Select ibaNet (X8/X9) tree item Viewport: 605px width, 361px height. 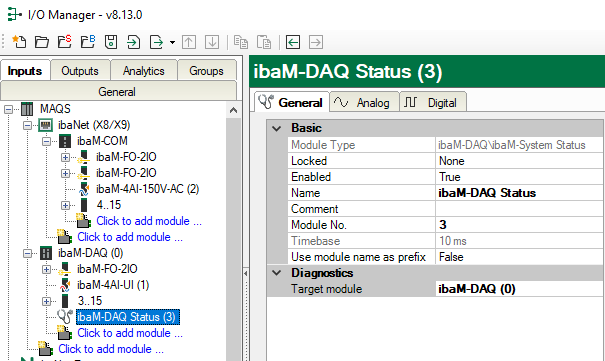click(x=94, y=125)
